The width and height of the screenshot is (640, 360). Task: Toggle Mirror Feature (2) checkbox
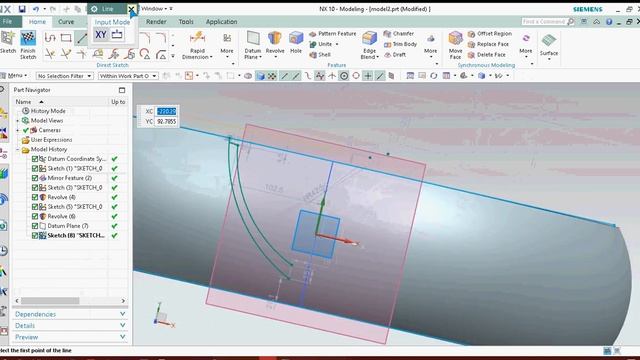35,178
